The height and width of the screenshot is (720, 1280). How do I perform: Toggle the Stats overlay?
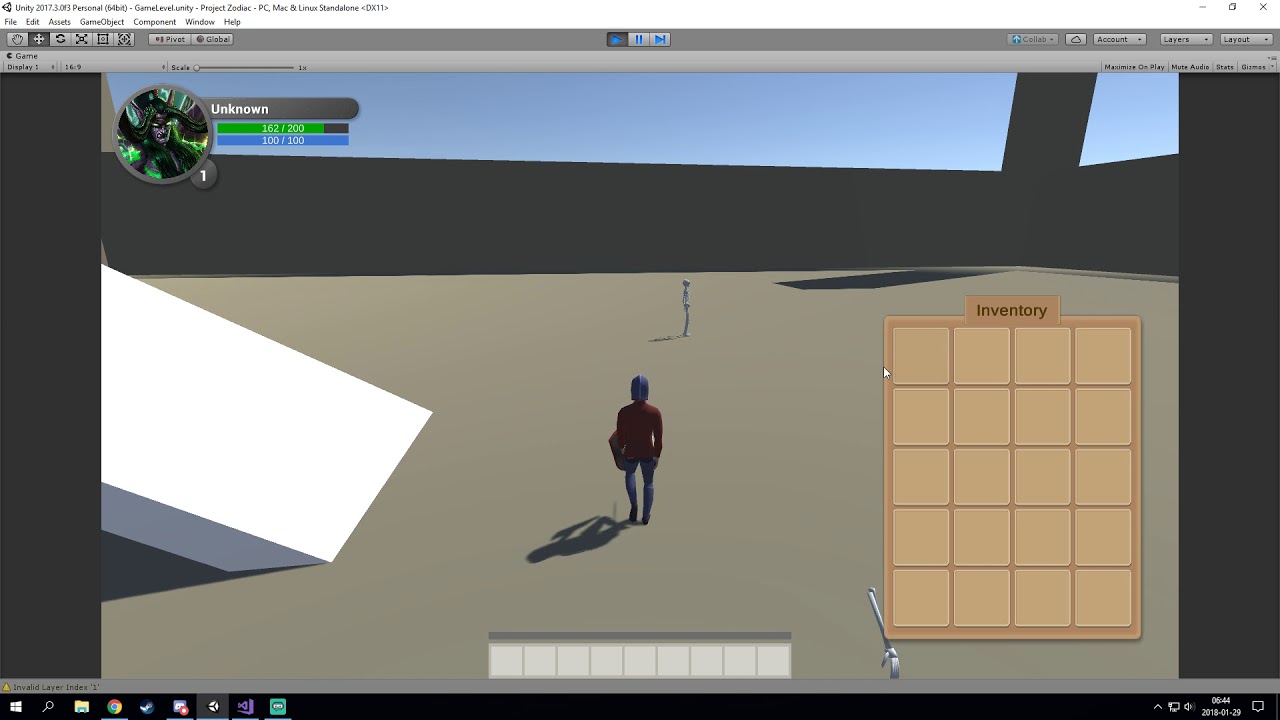point(1225,67)
